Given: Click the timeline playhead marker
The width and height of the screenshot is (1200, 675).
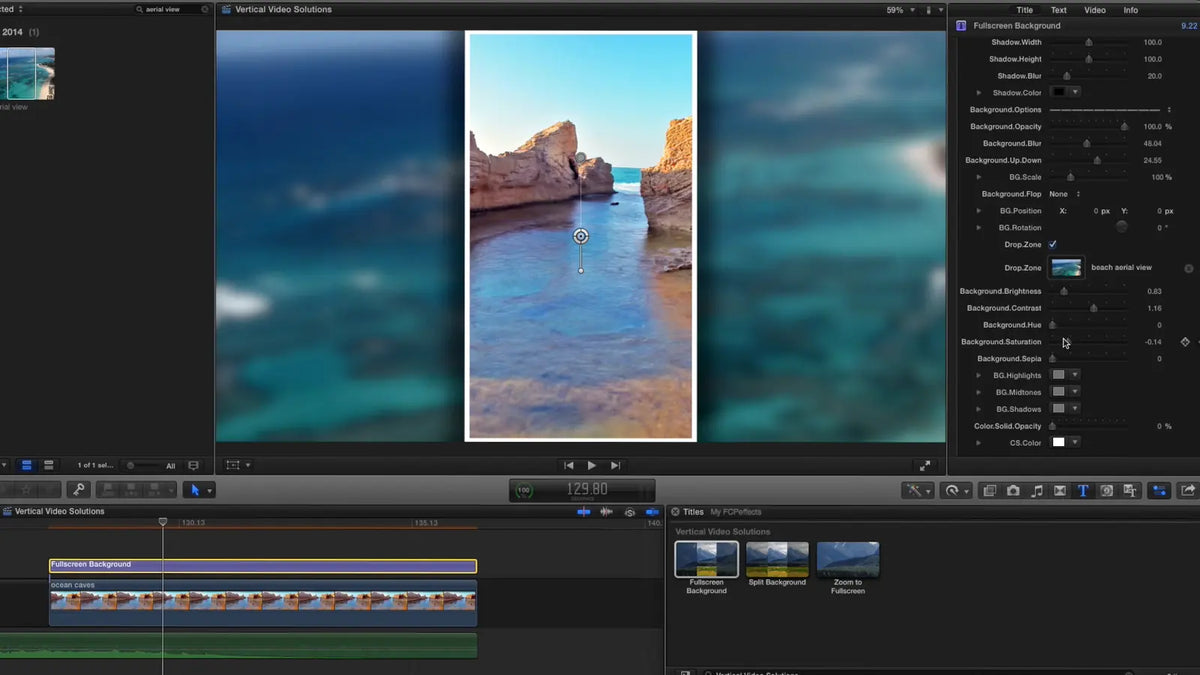Looking at the screenshot, I should coord(163,522).
